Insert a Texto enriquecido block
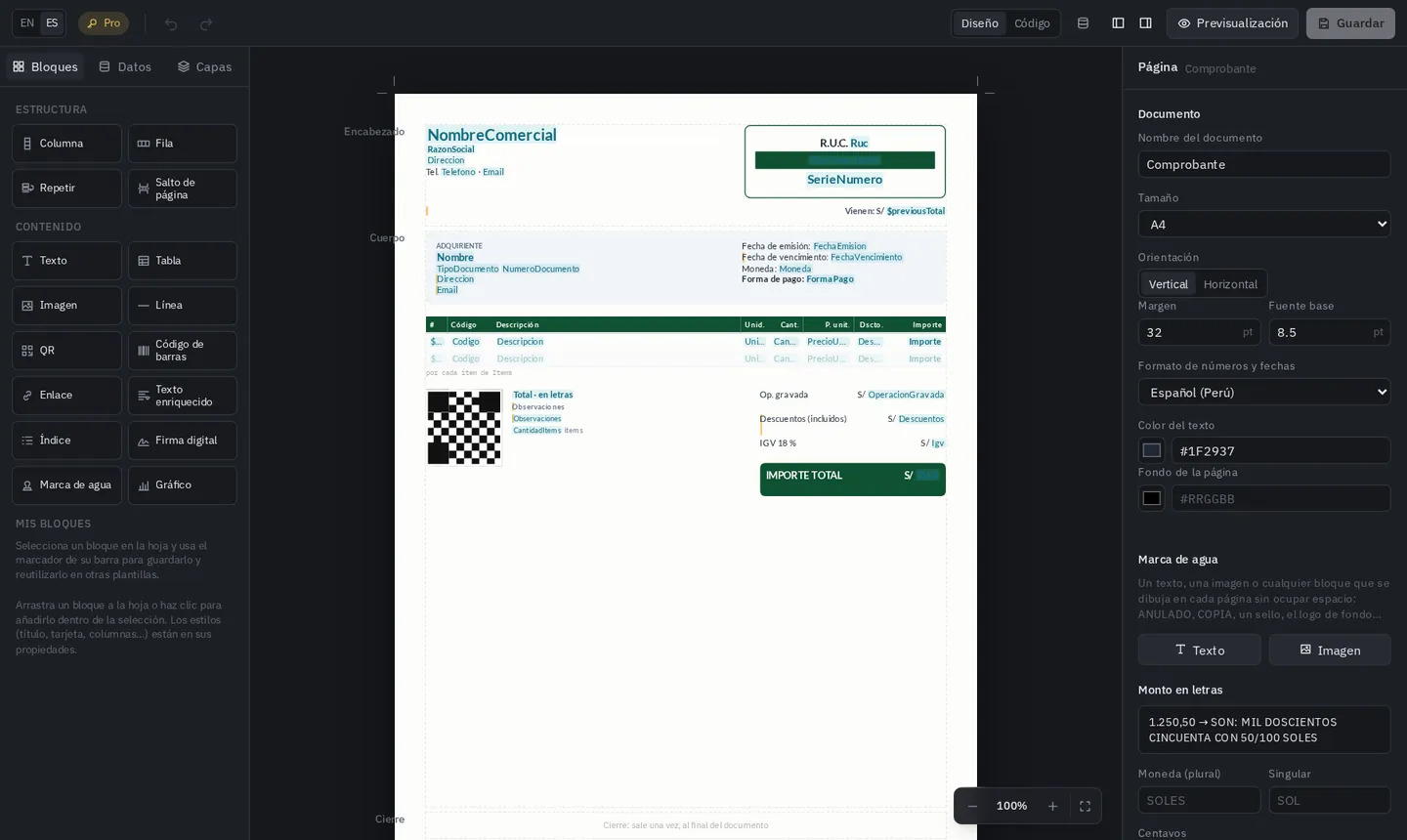1407x840 pixels. point(183,396)
